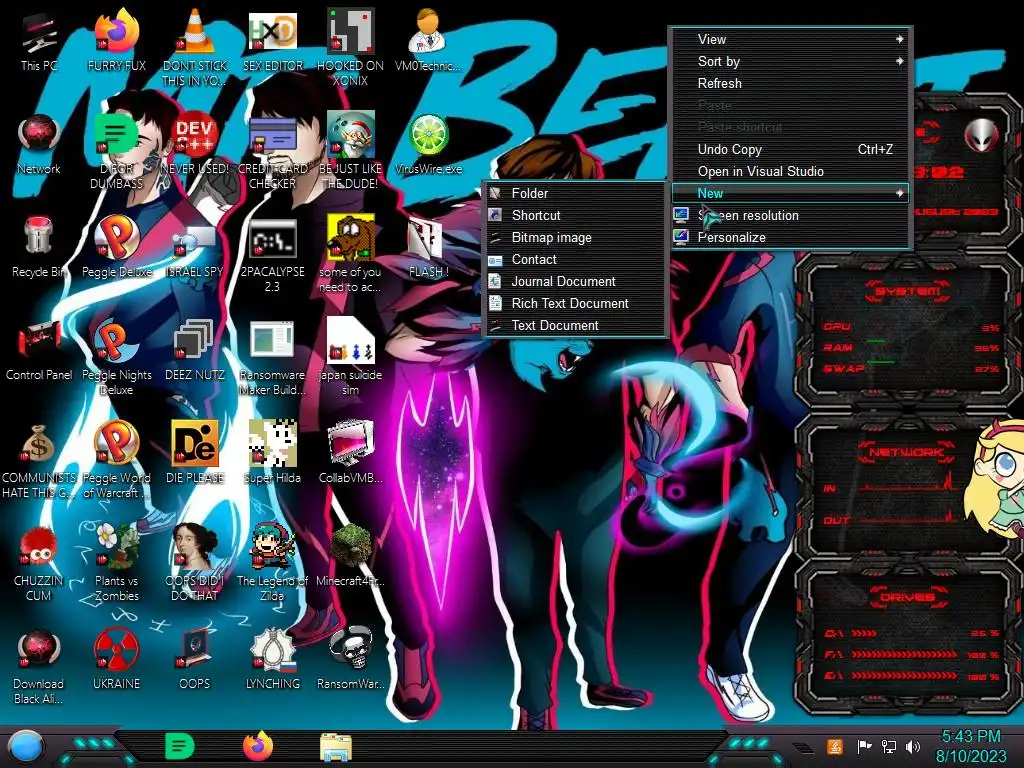
Task: Create a new Rich Text Document
Action: click(575, 304)
